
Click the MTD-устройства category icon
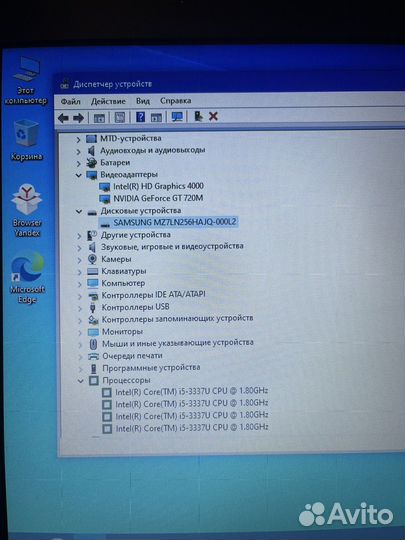[x=91, y=139]
